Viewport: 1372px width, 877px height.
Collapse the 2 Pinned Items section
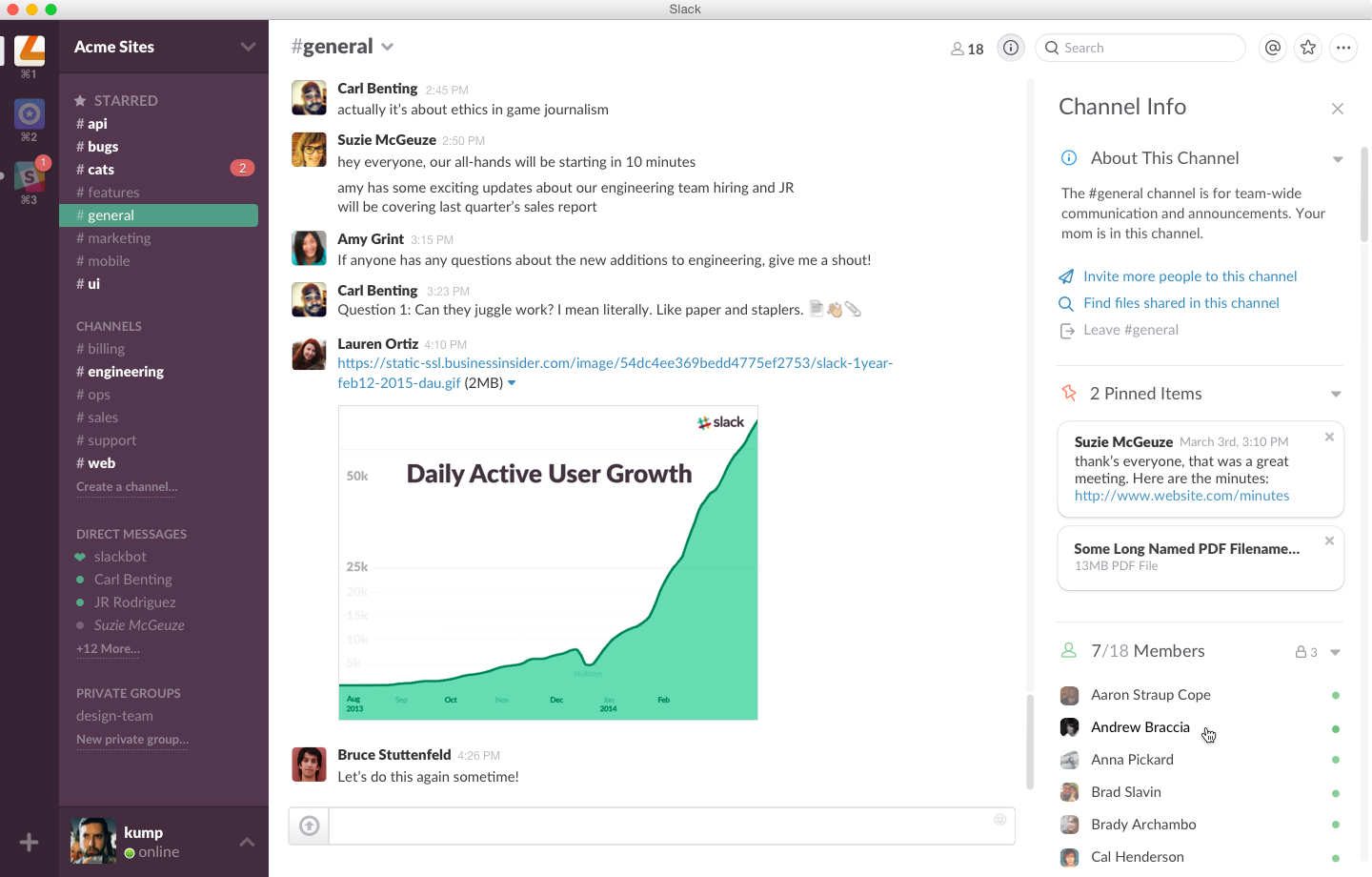[x=1336, y=394]
